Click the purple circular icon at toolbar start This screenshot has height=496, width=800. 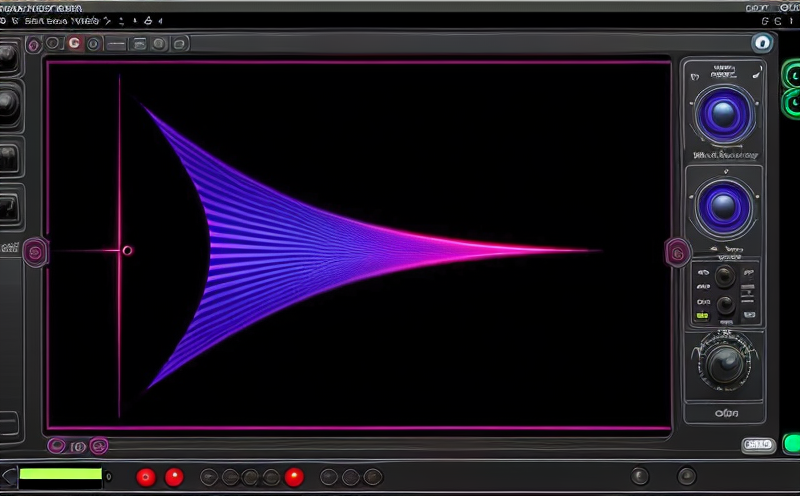pyautogui.click(x=34, y=44)
